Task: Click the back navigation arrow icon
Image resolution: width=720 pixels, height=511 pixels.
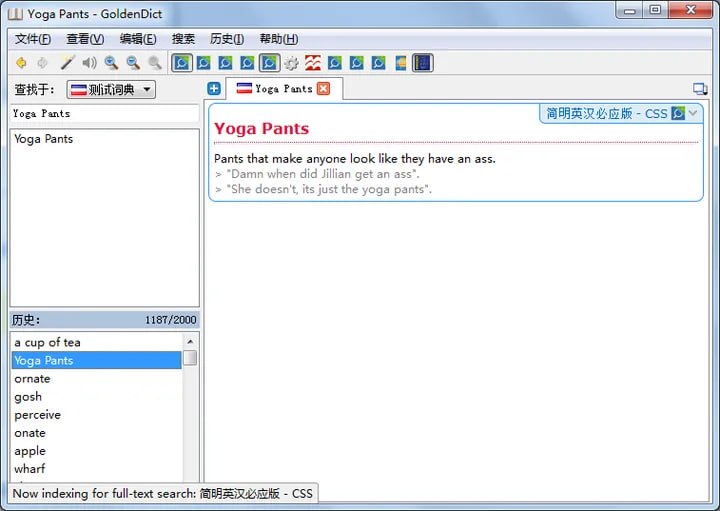Action: tap(20, 63)
